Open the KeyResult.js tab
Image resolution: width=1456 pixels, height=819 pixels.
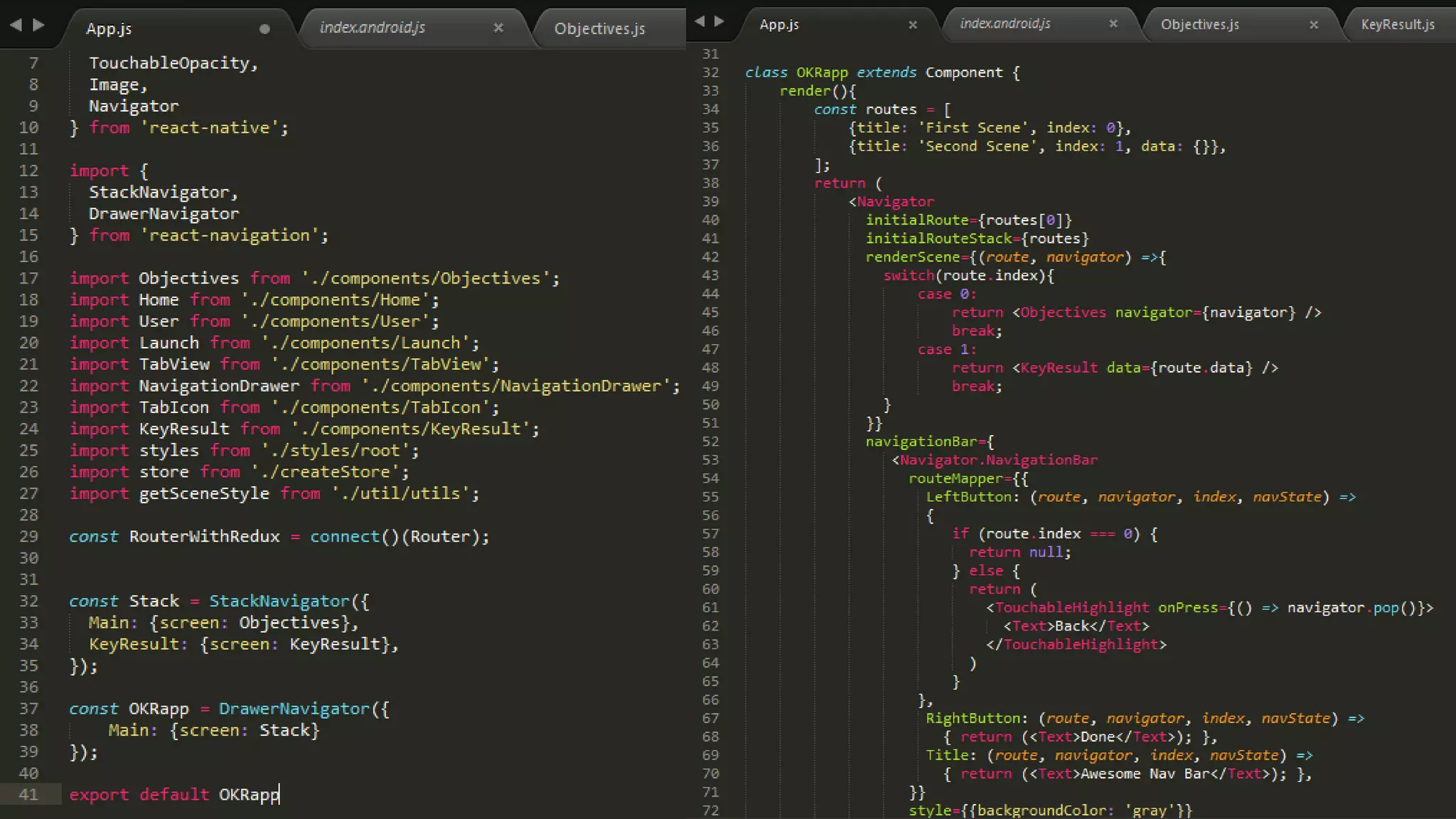point(1397,25)
